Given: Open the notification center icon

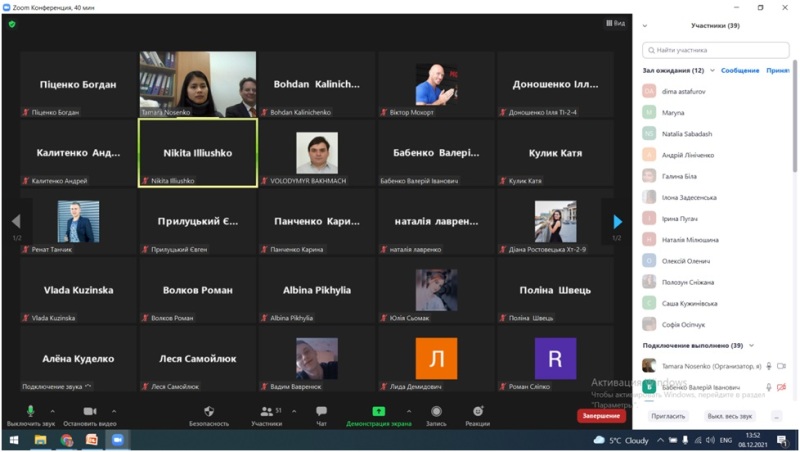Looking at the screenshot, I should pyautogui.click(x=782, y=440).
